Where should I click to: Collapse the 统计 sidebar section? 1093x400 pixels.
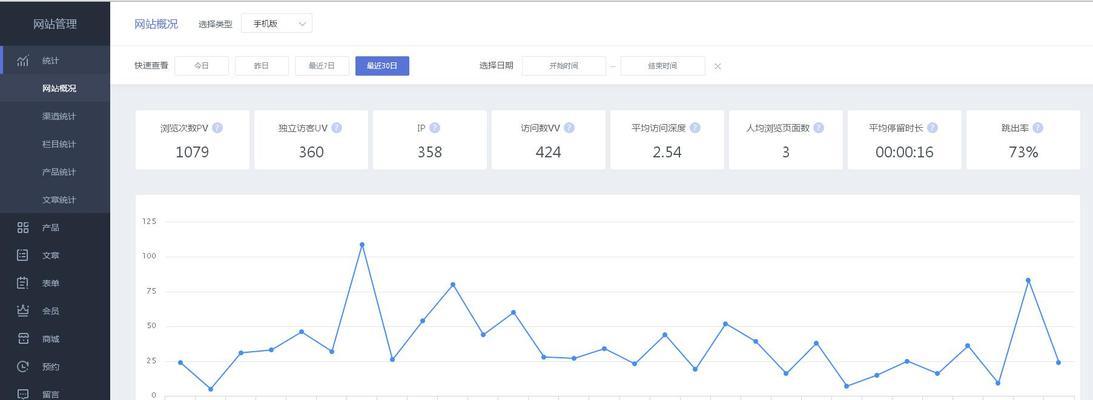pyautogui.click(x=55, y=61)
